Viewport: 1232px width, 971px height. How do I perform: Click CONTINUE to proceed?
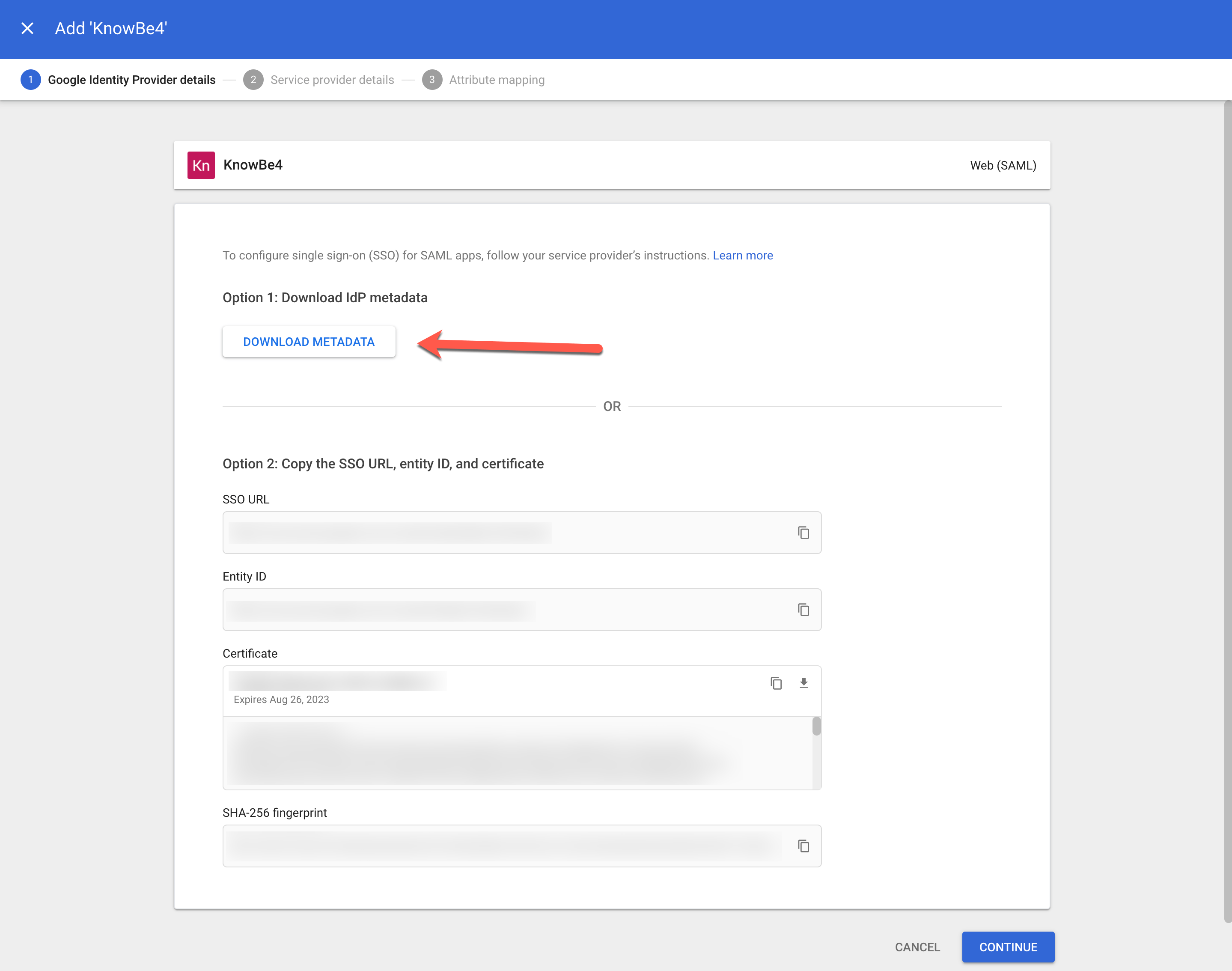[x=1008, y=947]
